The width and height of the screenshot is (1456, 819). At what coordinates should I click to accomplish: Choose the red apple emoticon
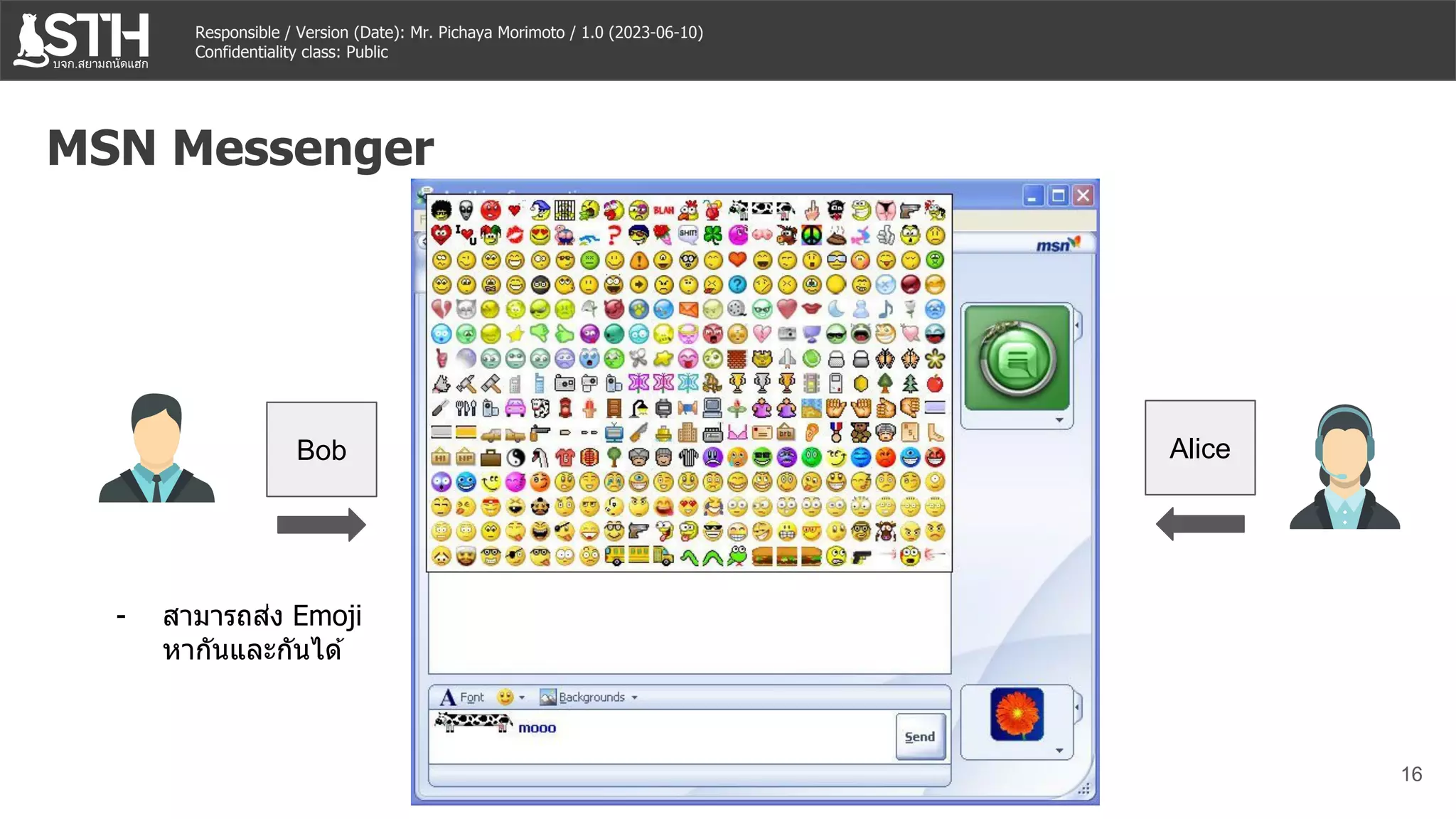pos(935,383)
